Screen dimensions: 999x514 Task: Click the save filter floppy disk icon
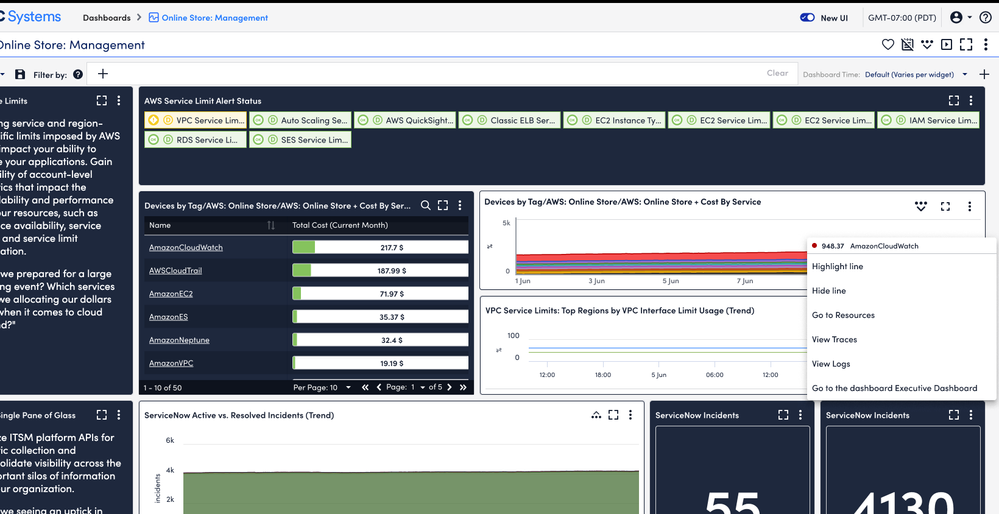point(20,74)
